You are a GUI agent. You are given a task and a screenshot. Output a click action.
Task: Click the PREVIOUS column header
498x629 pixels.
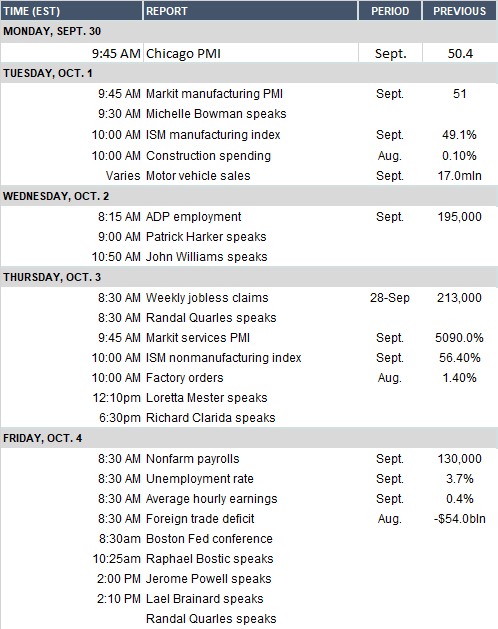click(x=460, y=11)
